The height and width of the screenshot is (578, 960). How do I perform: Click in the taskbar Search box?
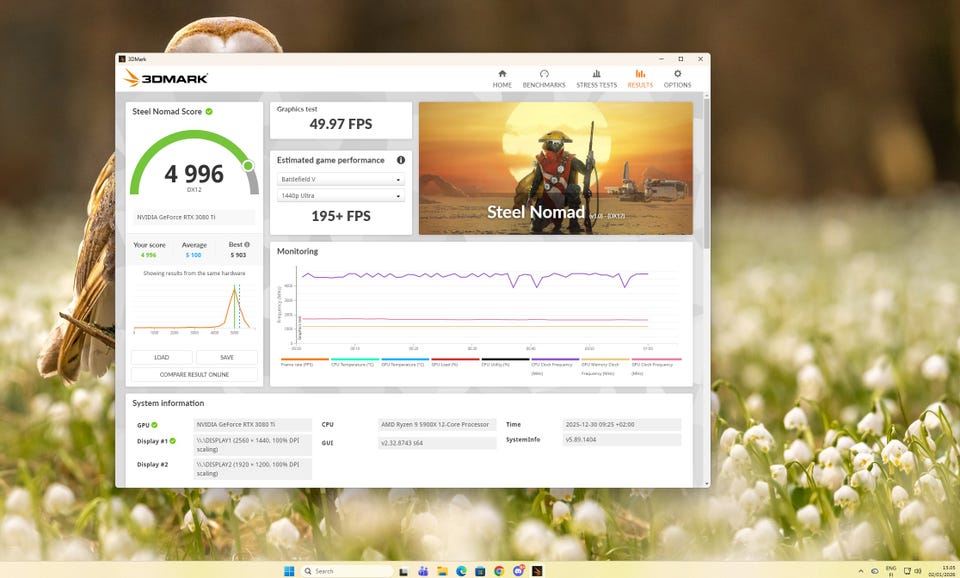coord(347,571)
